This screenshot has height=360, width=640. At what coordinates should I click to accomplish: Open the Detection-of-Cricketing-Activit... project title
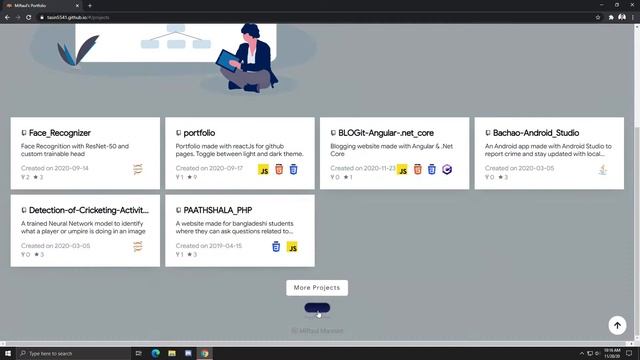89,210
